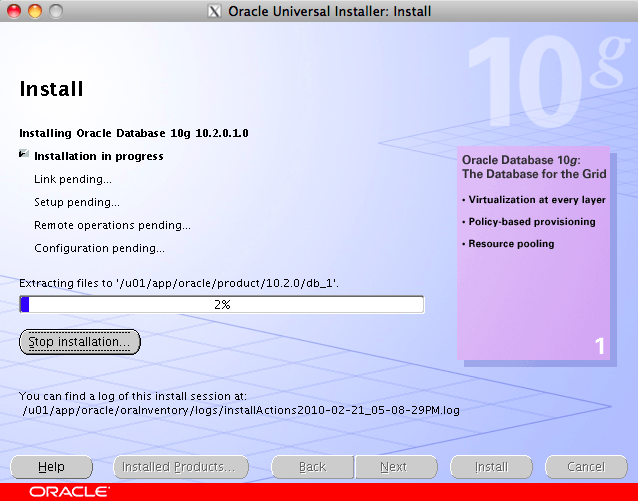Screen dimensions: 638x501
Task: Click the red close window button
Action: 13,12
